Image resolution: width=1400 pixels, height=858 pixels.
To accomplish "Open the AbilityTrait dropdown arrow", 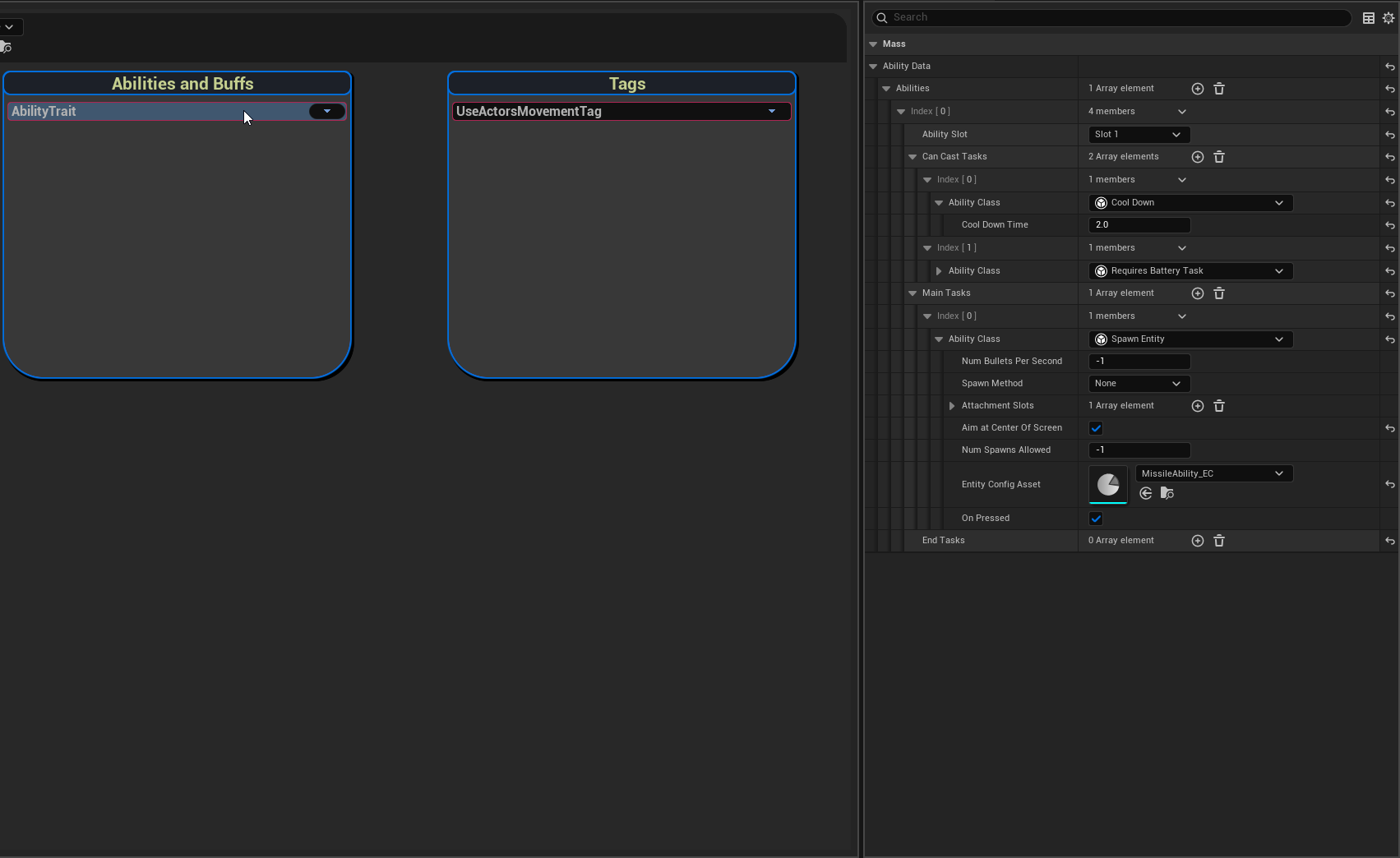I will pyautogui.click(x=327, y=112).
